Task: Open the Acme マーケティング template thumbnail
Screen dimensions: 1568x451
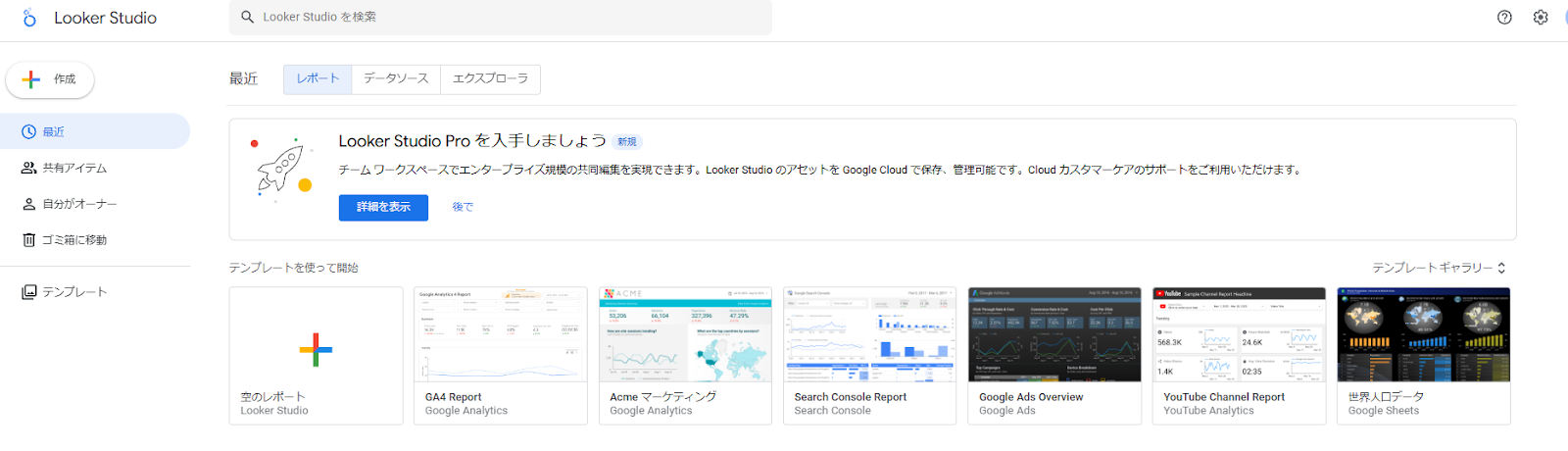Action: coord(685,334)
